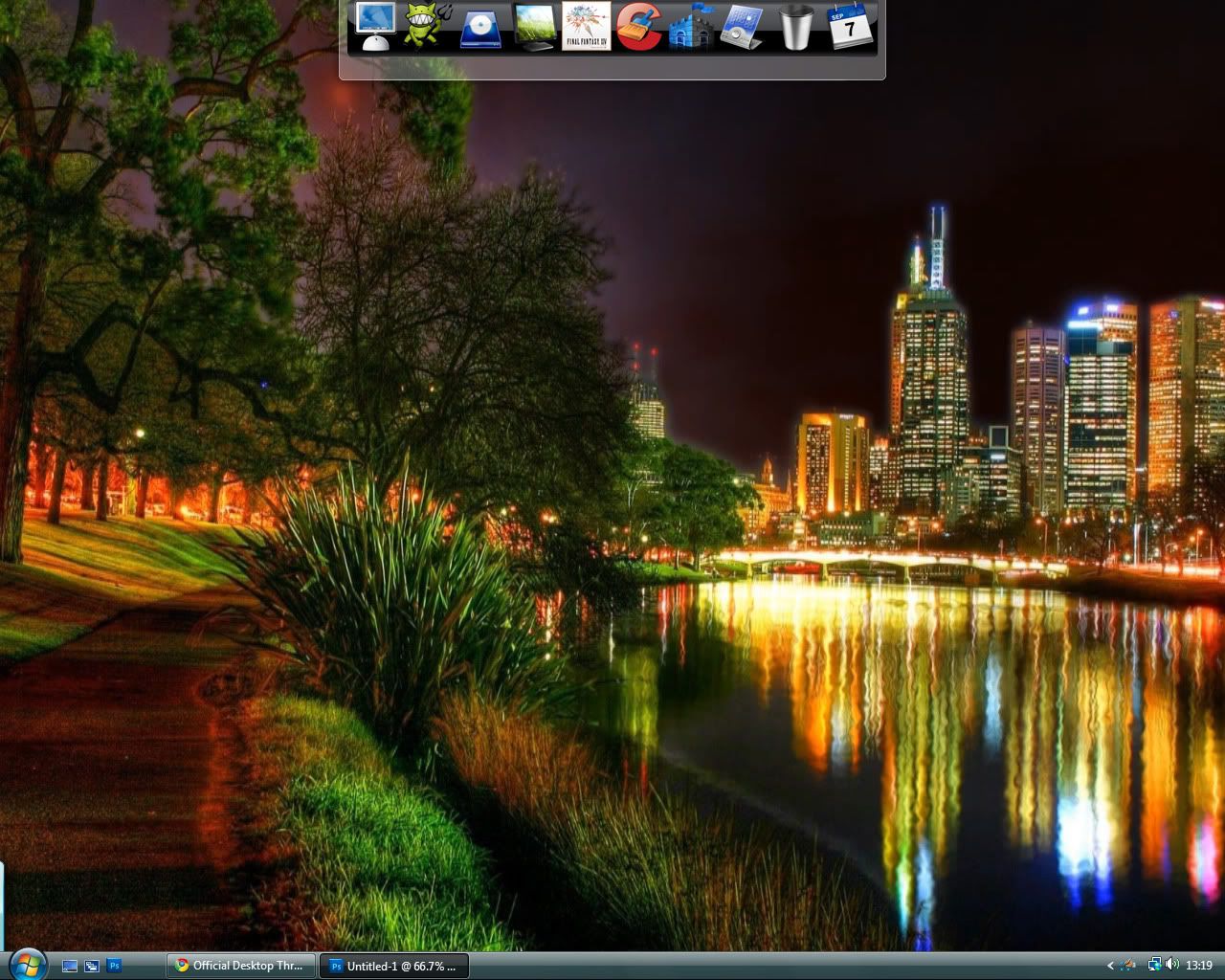Launch Final Fantasy XIV from the dock
This screenshot has height=980, width=1225.
tap(586, 26)
